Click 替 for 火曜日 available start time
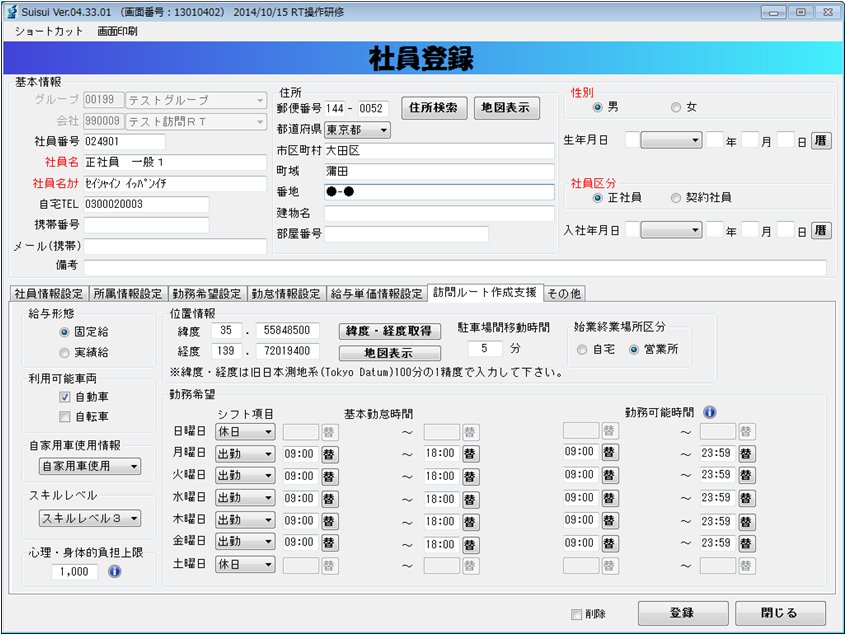The width and height of the screenshot is (846, 635). [609, 475]
